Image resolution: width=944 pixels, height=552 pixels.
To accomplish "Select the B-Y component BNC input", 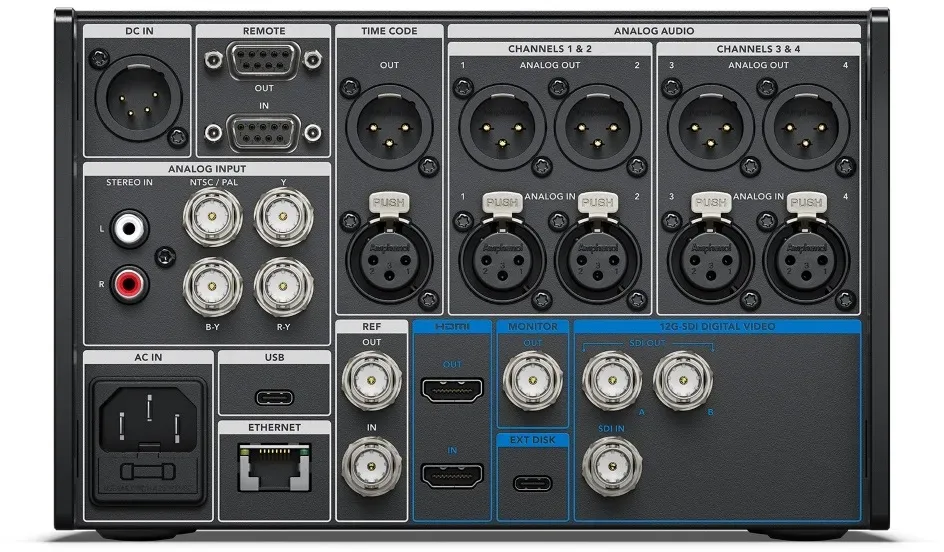I will 213,287.
